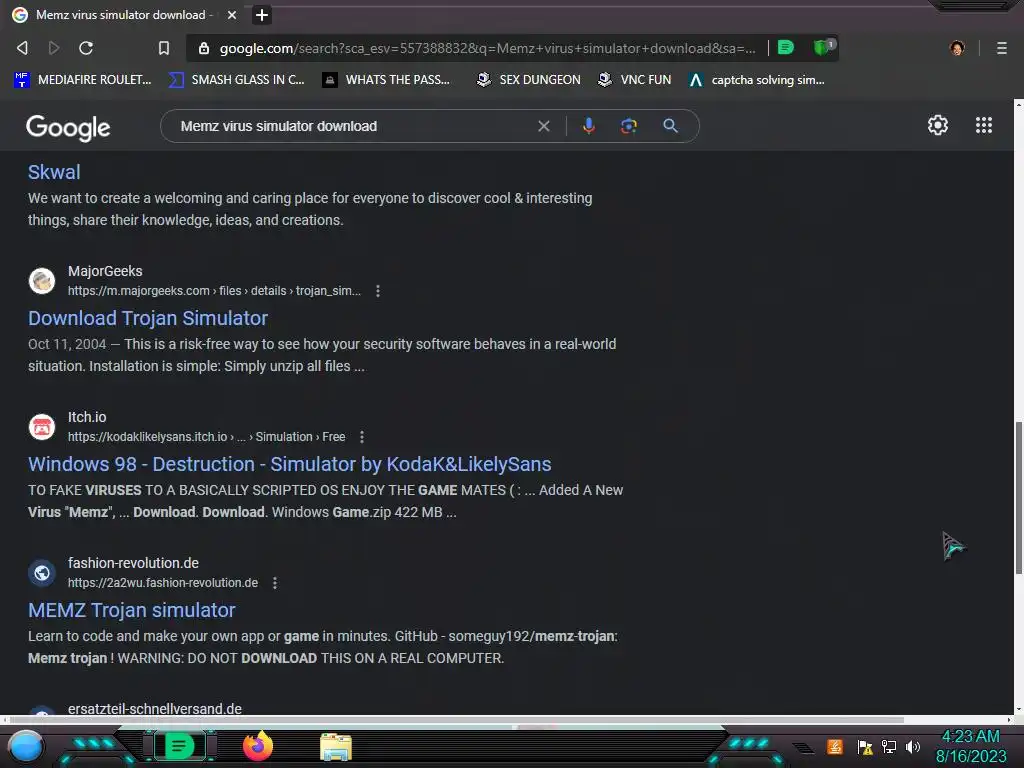Open Google apps grid
This screenshot has width=1024, height=768.
point(984,125)
